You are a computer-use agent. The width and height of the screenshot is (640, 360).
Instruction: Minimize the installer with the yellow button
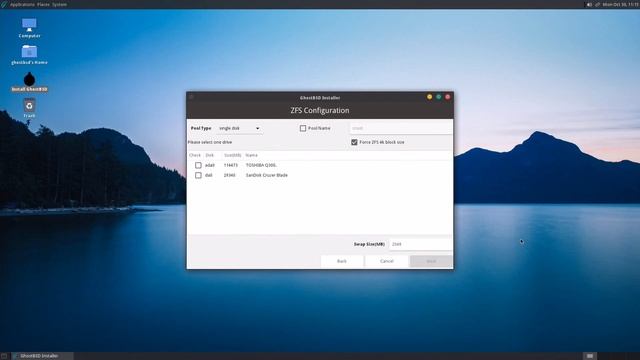tap(429, 97)
